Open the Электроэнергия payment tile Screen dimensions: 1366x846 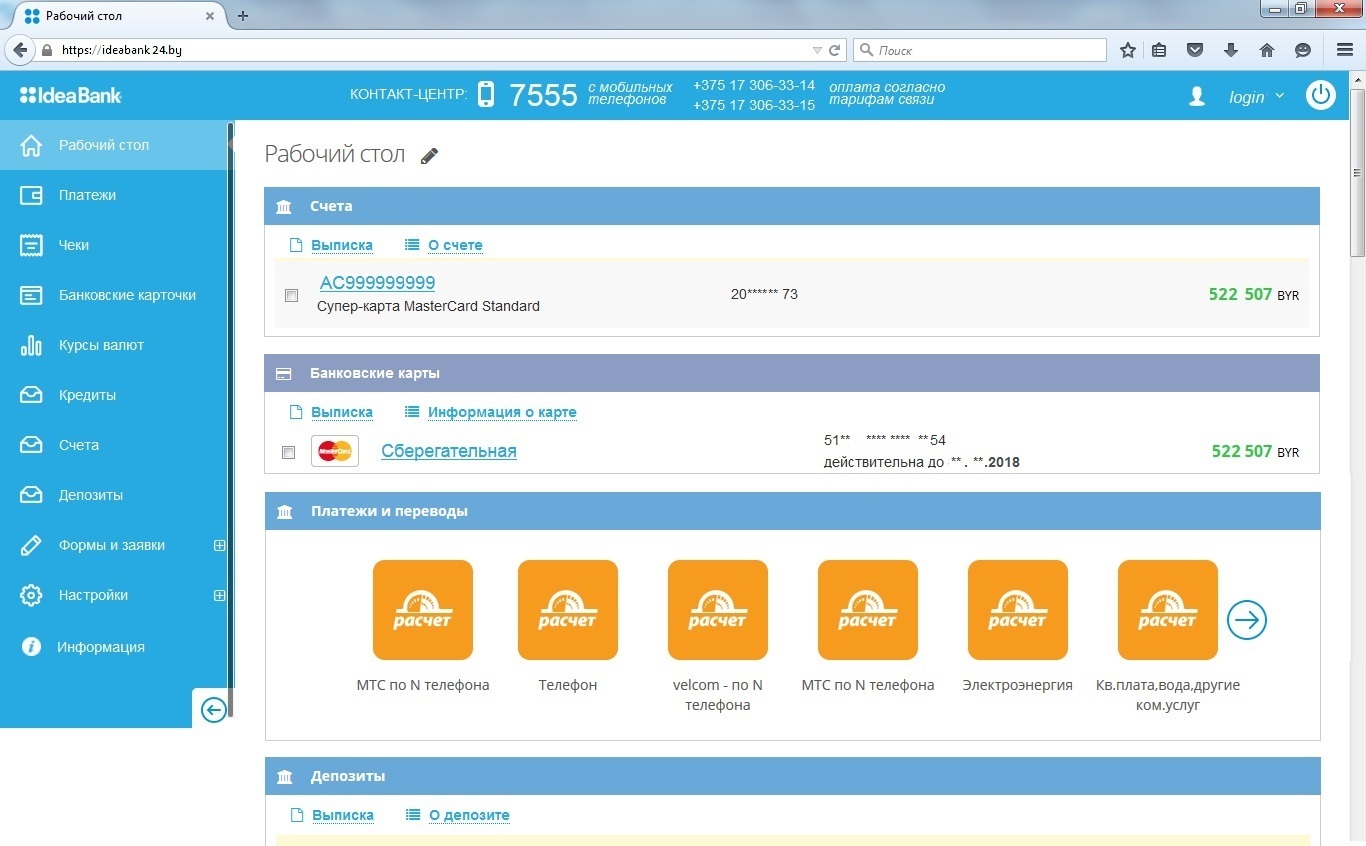(1017, 610)
